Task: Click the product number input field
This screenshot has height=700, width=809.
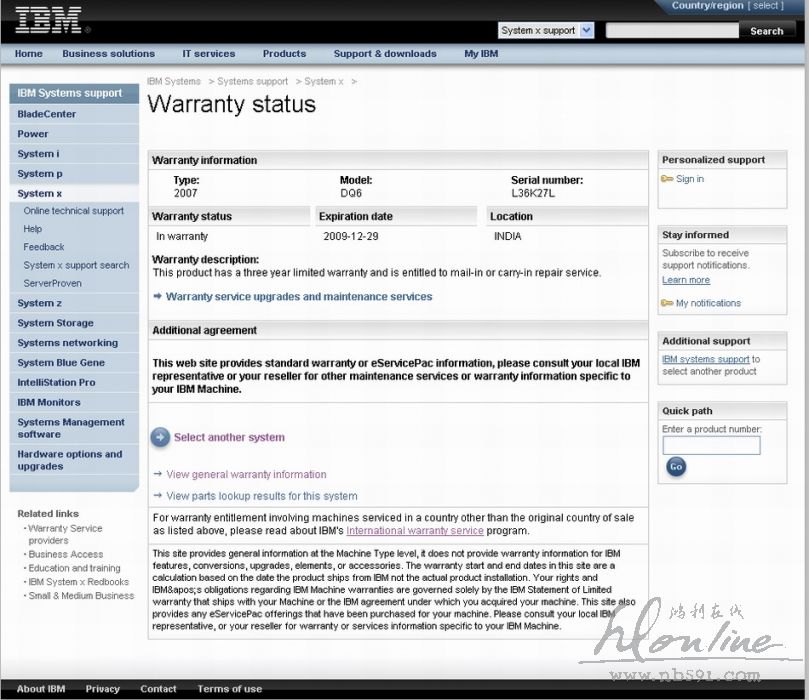Action: tap(711, 445)
